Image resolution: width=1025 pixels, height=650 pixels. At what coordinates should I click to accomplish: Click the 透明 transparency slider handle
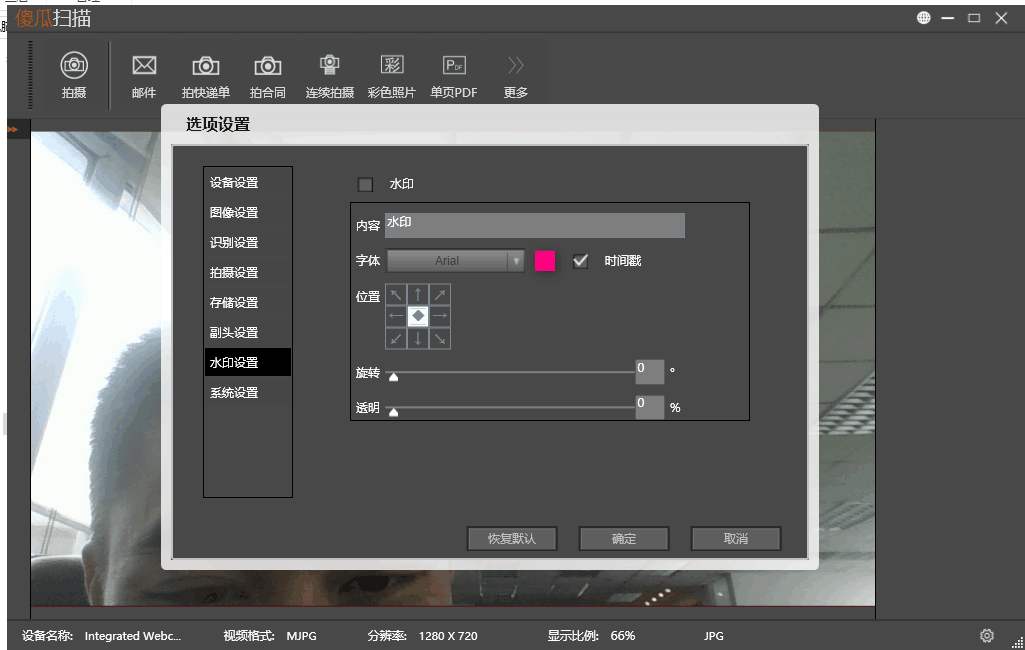[x=394, y=412]
